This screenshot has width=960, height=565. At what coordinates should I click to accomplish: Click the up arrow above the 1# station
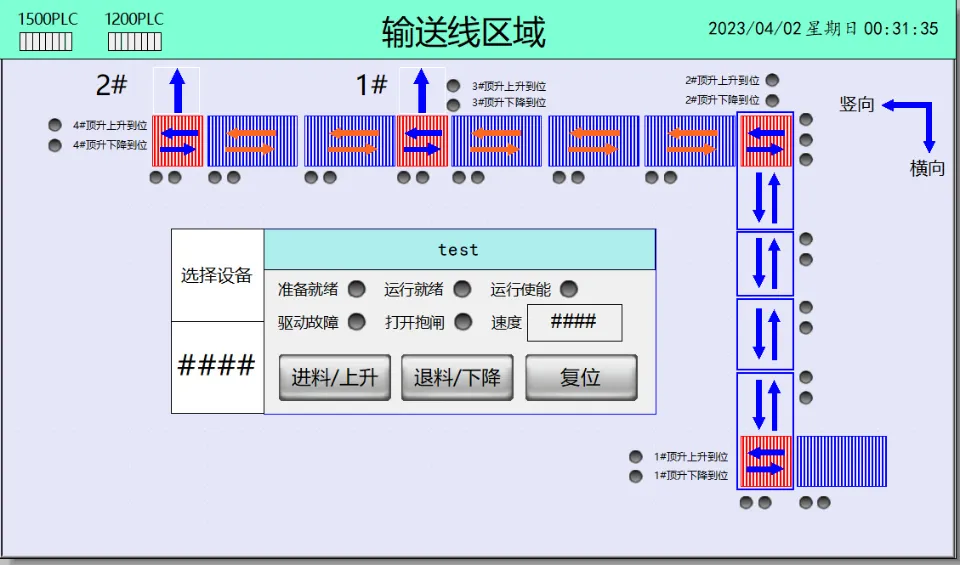pyautogui.click(x=421, y=91)
